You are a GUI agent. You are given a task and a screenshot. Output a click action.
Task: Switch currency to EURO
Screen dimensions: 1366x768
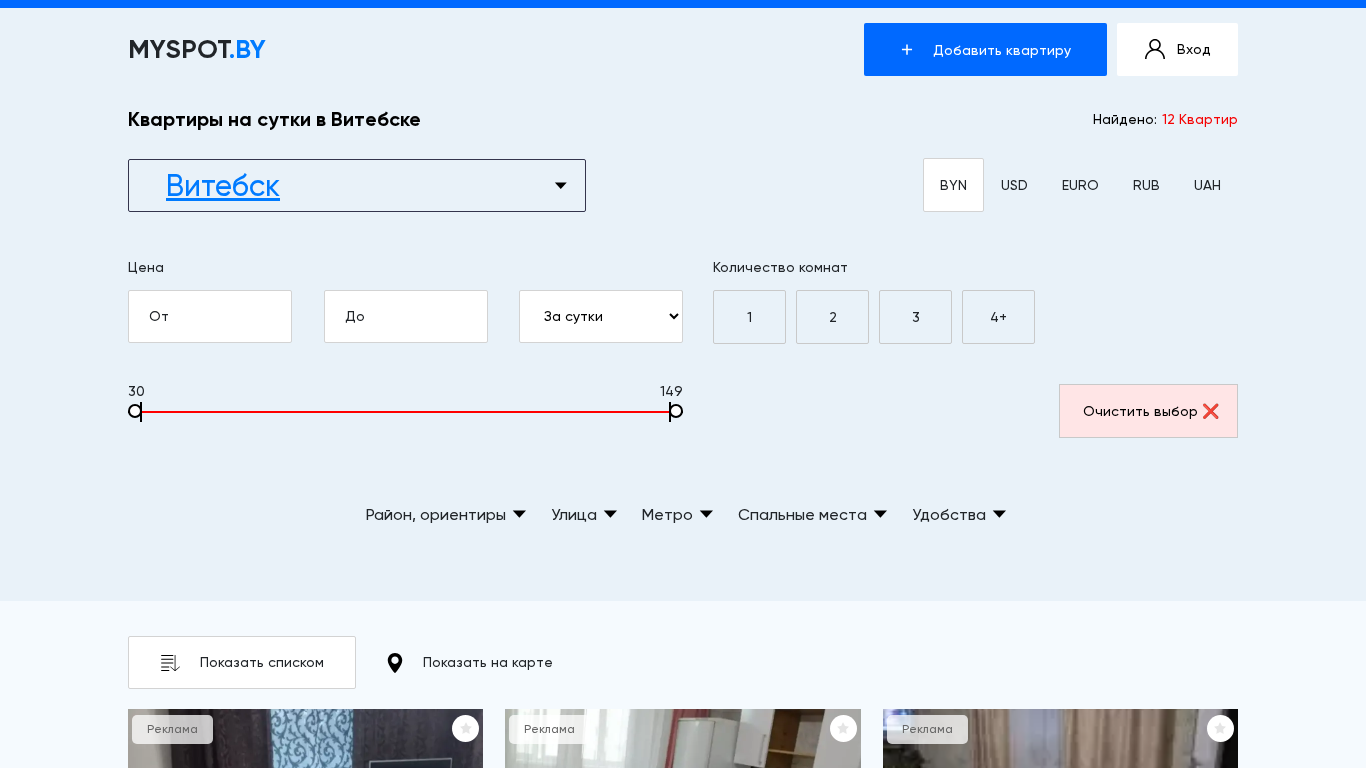pos(1080,186)
